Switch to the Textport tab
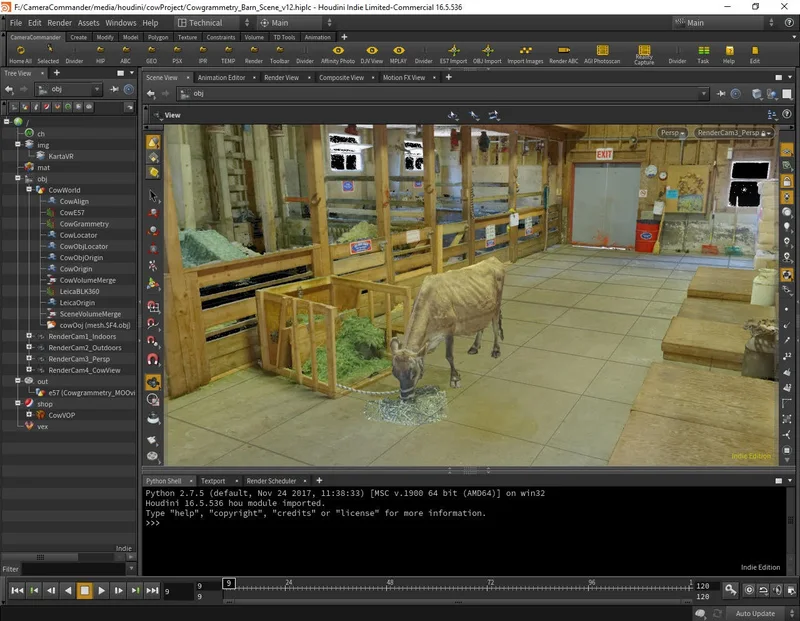The width and height of the screenshot is (800, 621). [x=213, y=481]
